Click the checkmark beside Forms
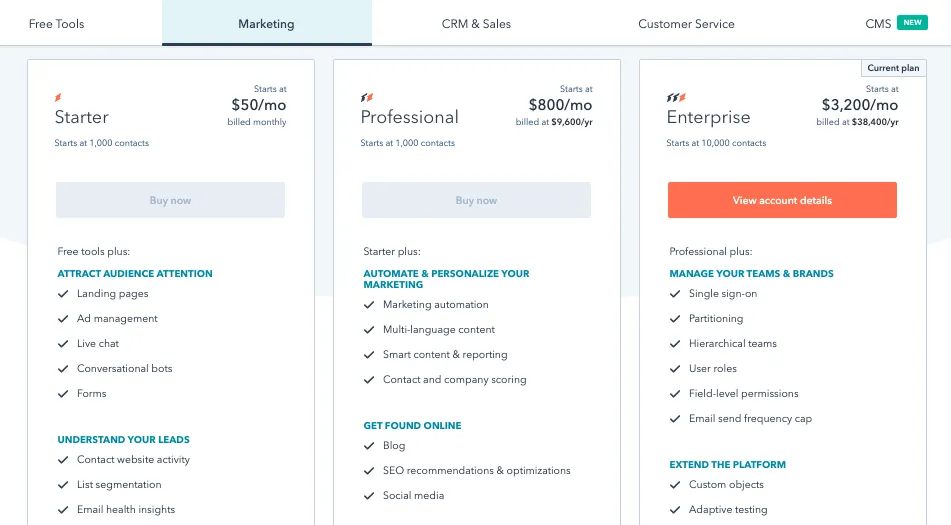Screen dimensions: 951x525 tap(63, 393)
